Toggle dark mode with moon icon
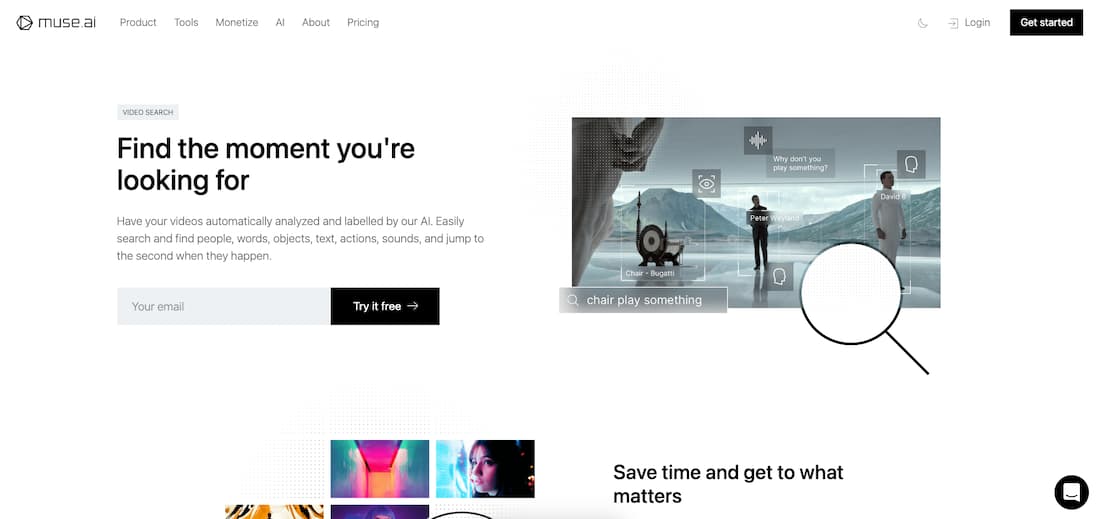The width and height of the screenshot is (1100, 519). tap(923, 23)
